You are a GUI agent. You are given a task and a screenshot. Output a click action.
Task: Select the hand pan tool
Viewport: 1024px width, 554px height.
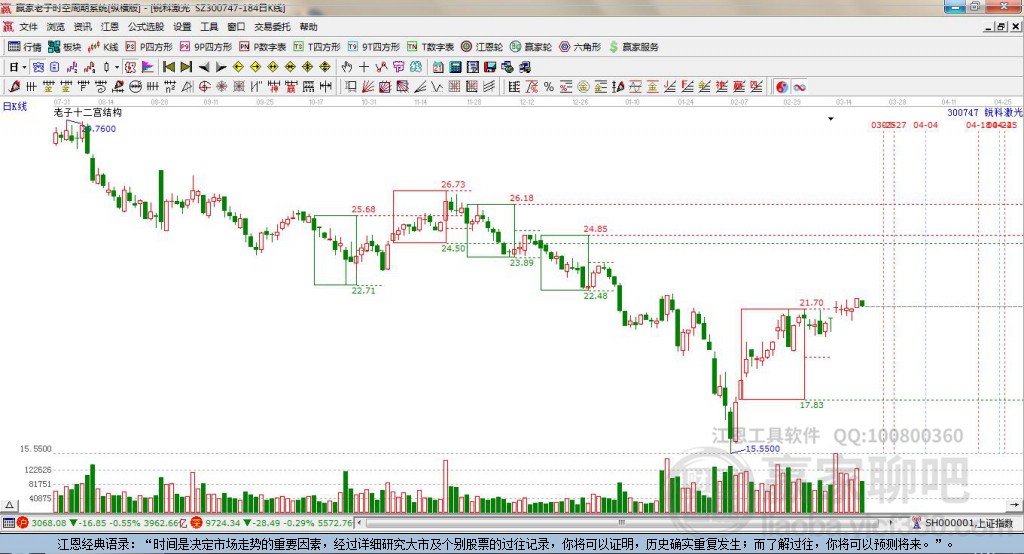click(x=347, y=67)
